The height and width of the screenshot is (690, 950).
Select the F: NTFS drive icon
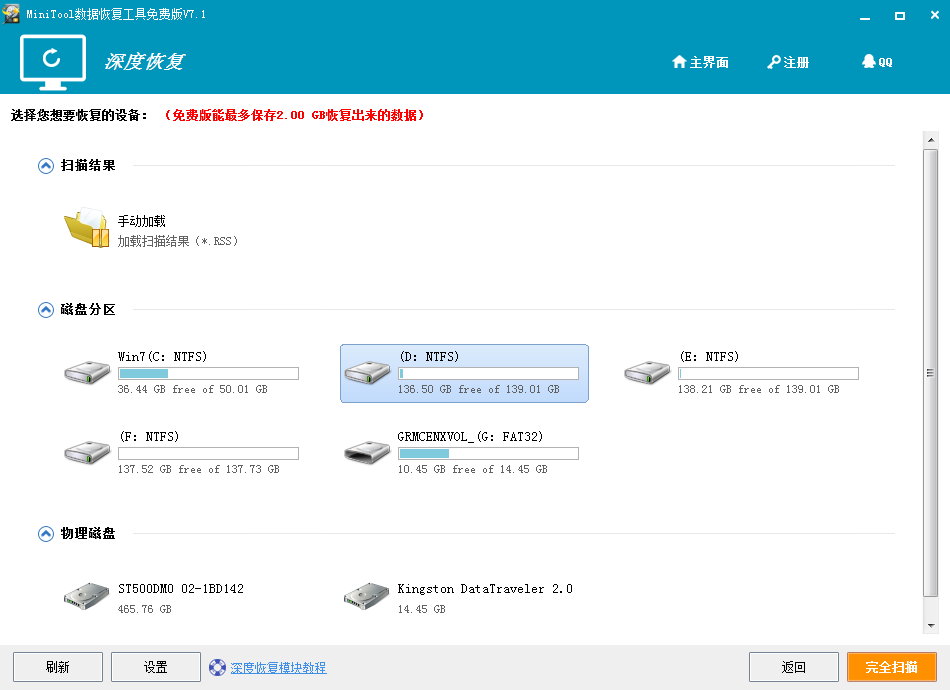[87, 453]
